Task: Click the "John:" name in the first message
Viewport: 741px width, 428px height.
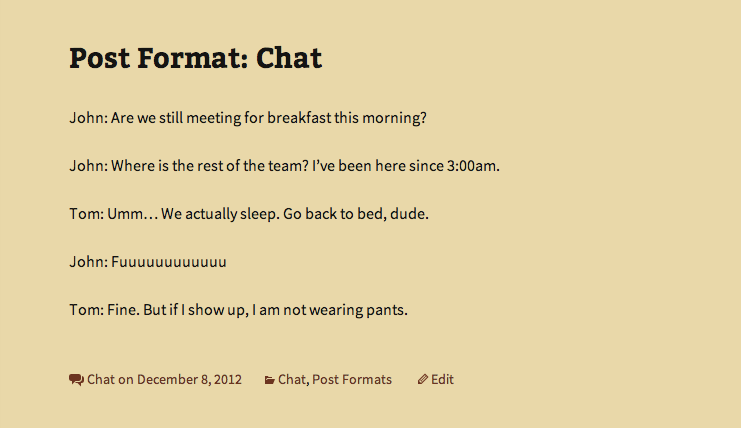Action: [x=88, y=118]
